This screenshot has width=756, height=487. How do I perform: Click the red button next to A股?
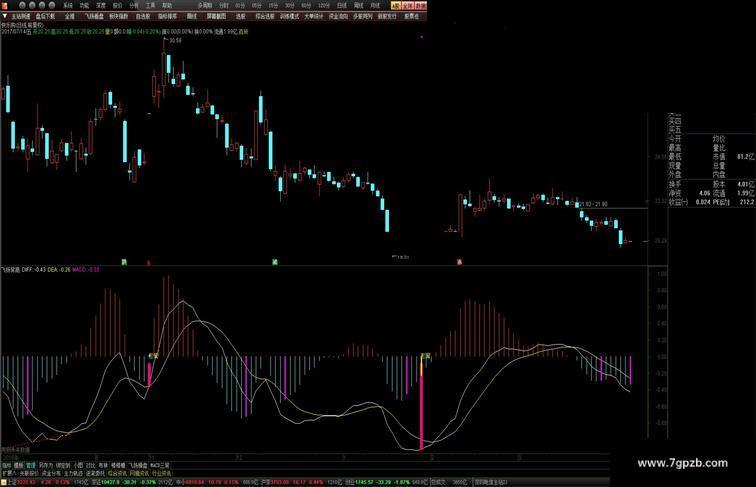408,5
